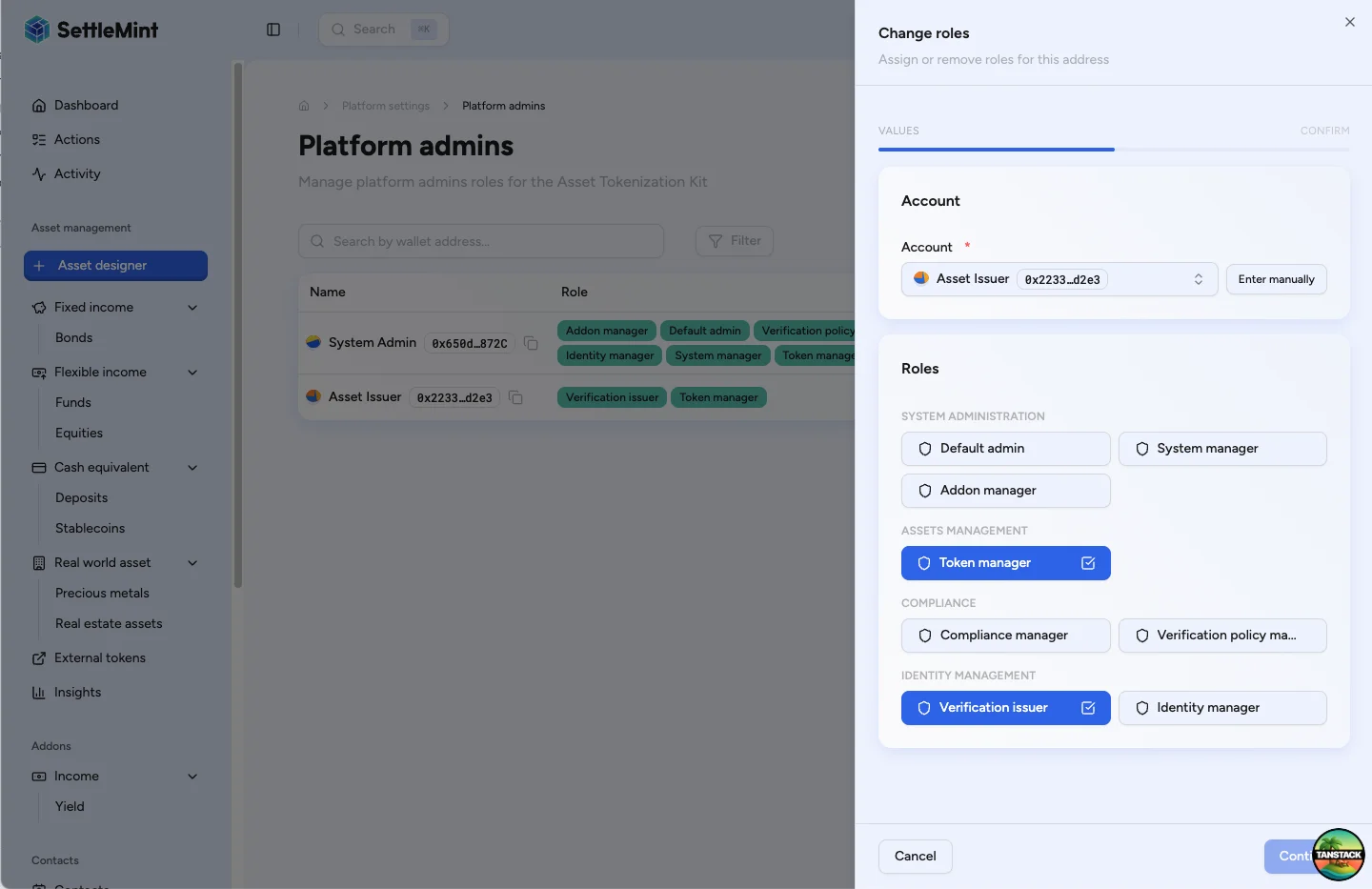Copy the Asset Issuer wallet address
The height and width of the screenshot is (889, 1372).
click(515, 397)
